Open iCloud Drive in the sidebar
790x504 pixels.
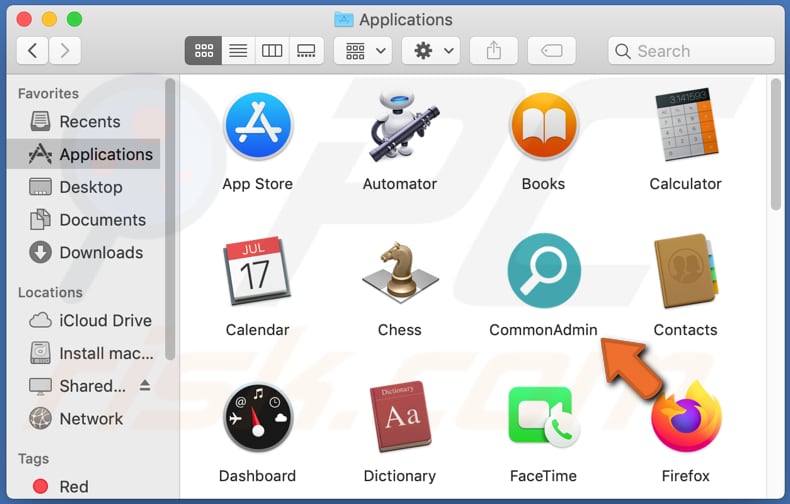(x=84, y=321)
